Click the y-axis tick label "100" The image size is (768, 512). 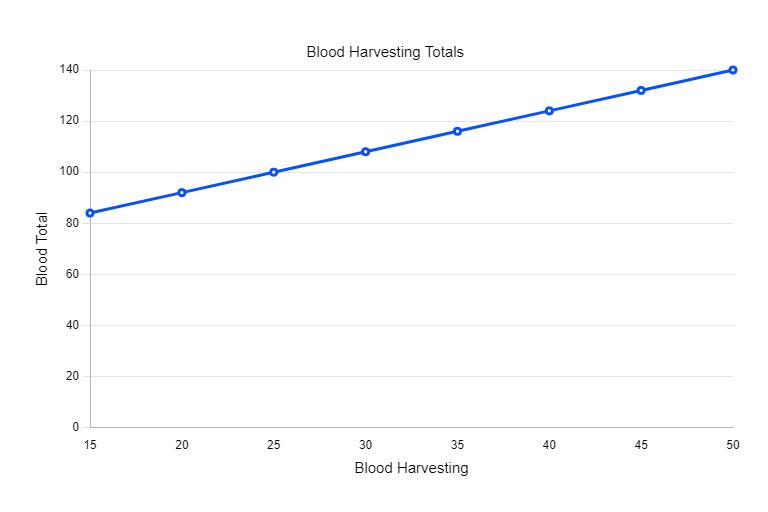pos(69,172)
